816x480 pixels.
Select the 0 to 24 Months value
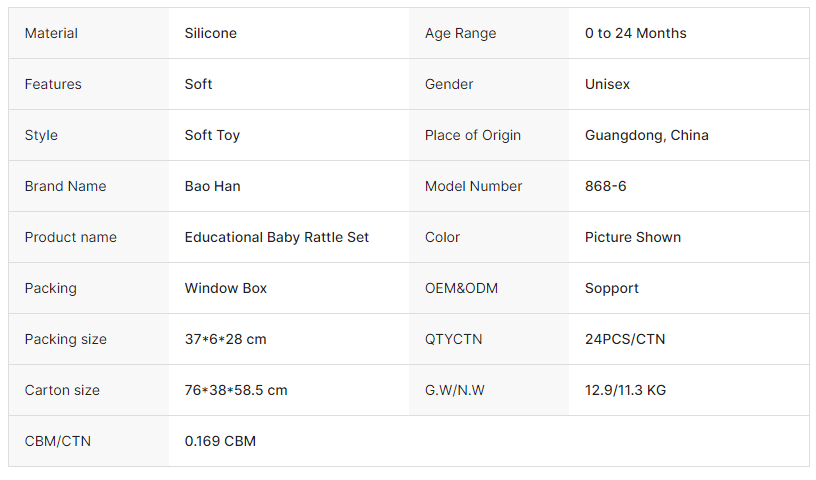(636, 33)
